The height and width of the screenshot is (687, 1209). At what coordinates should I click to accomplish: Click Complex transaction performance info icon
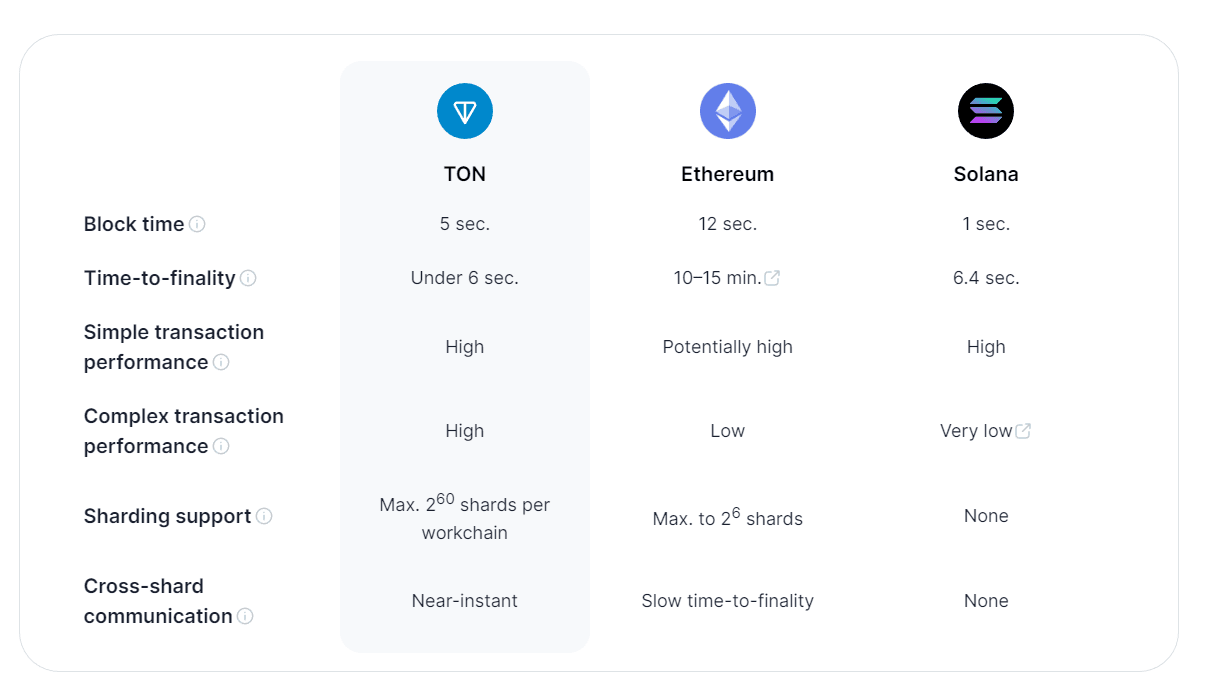click(x=221, y=446)
